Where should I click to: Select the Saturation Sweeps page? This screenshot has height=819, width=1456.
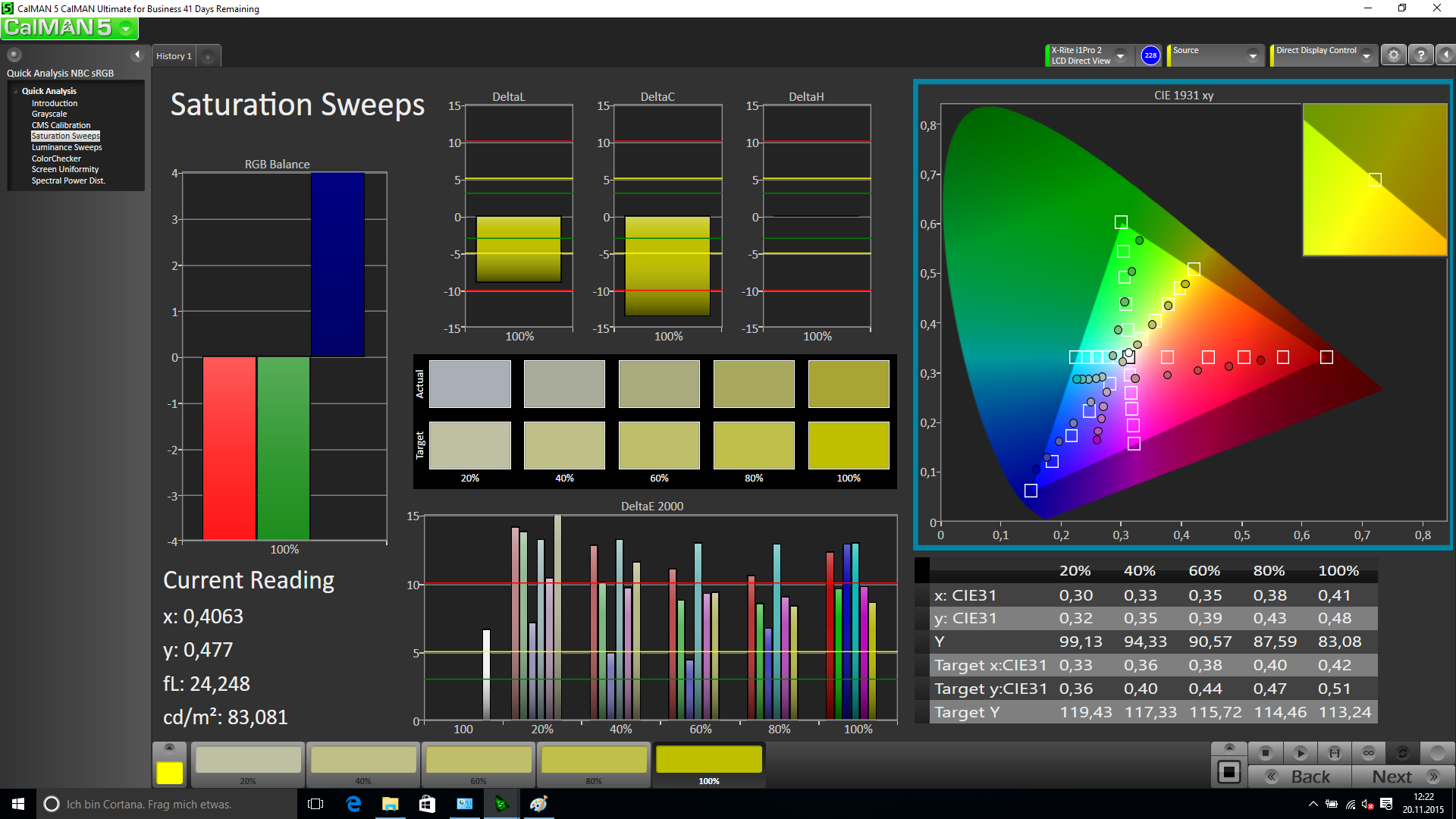tap(65, 136)
